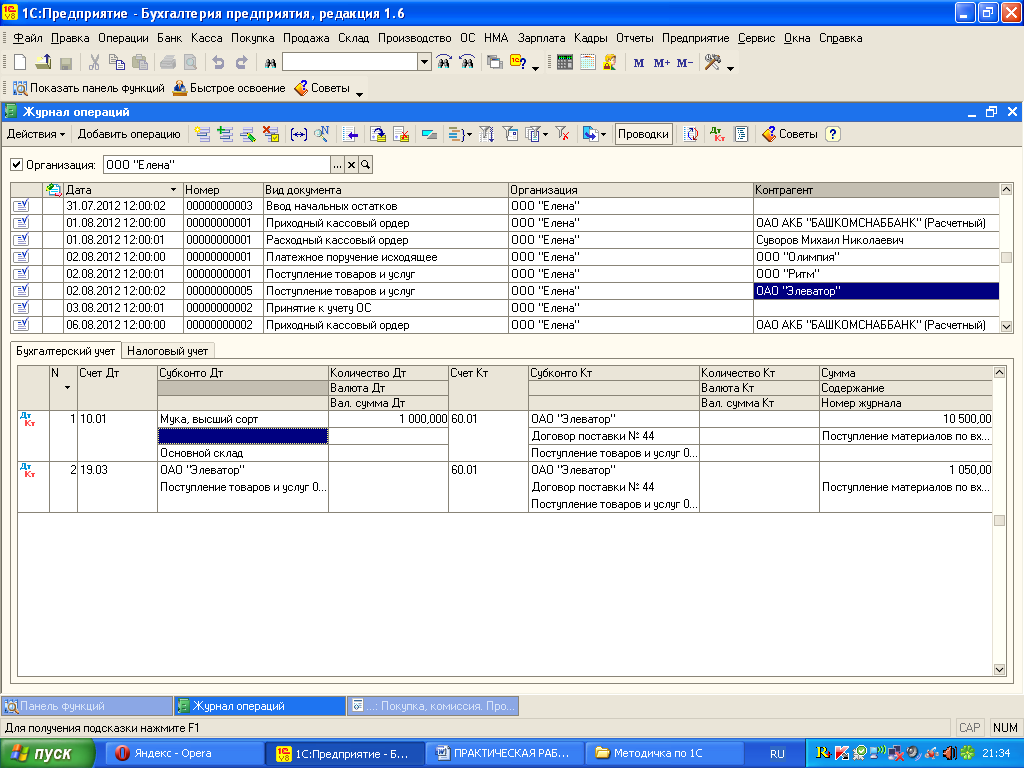Expand the search combo box dropdown arrow

[x=424, y=62]
